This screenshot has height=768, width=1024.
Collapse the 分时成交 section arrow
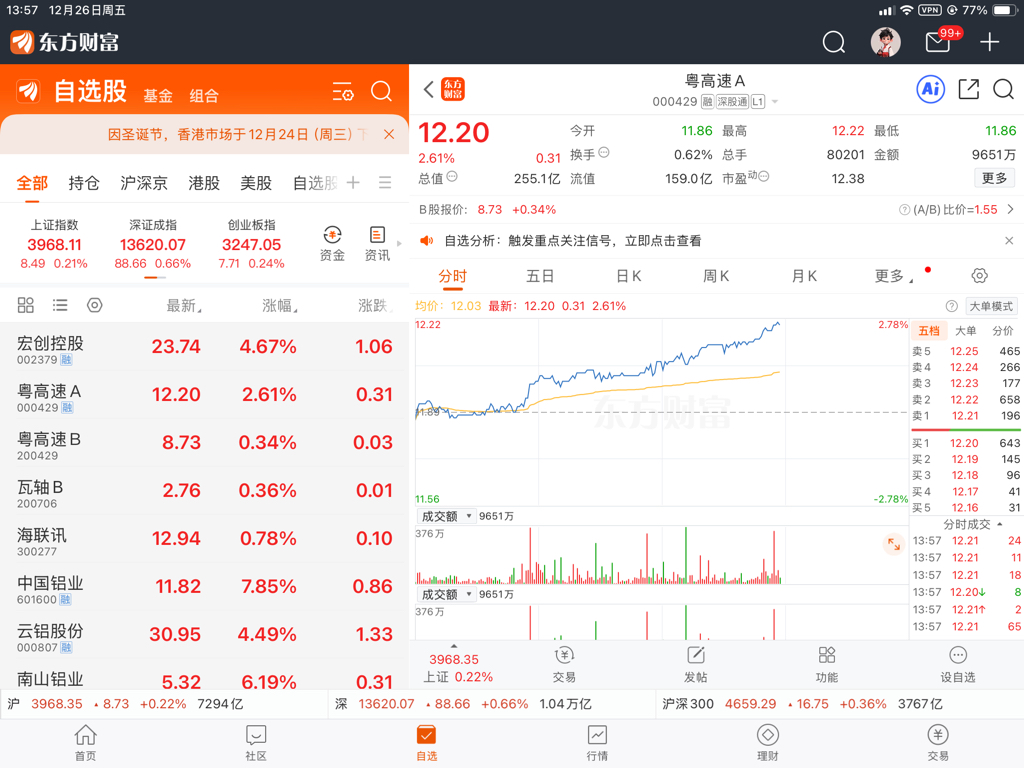[999, 524]
